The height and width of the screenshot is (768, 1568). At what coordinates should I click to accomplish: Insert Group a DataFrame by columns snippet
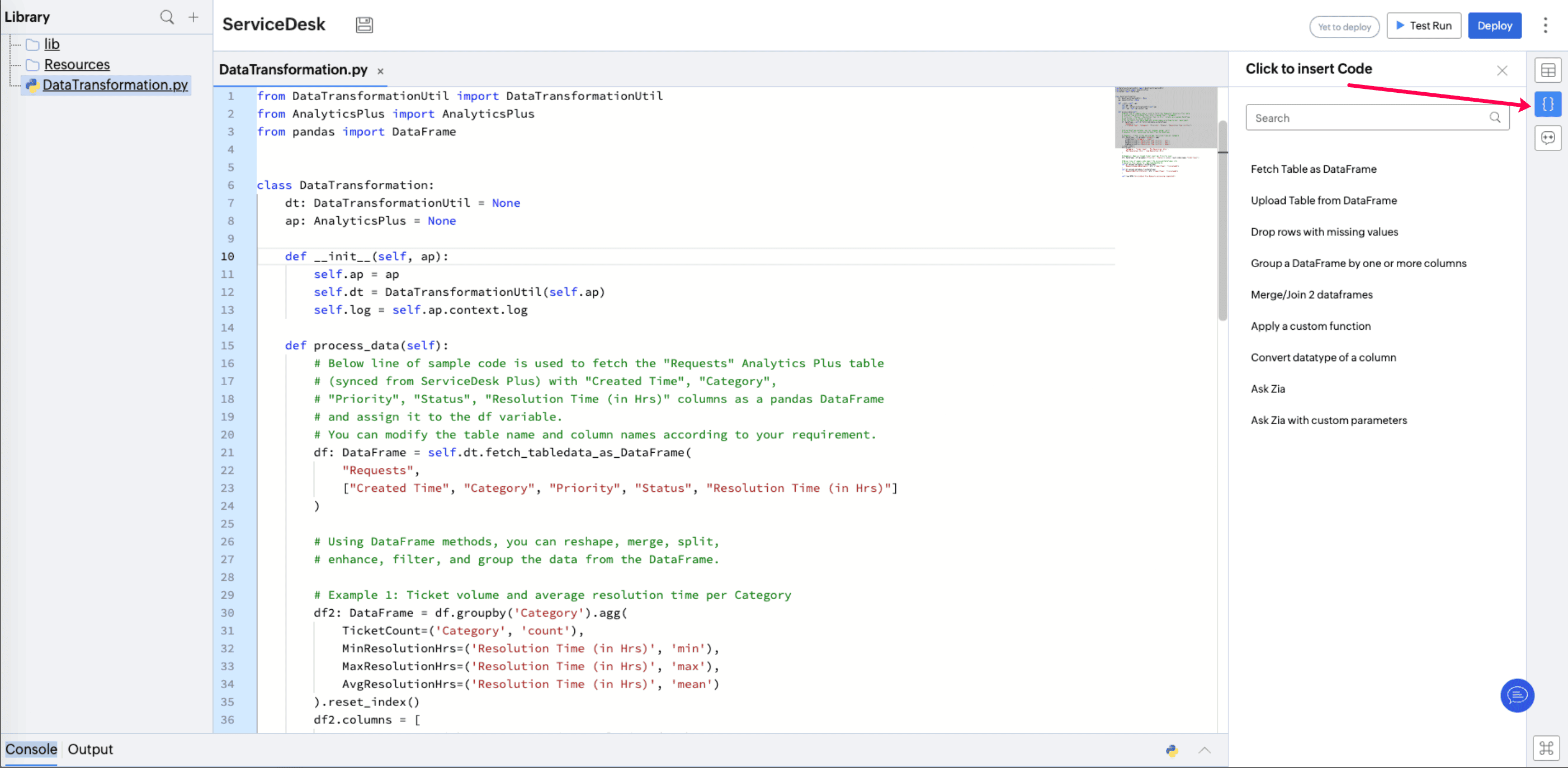pyautogui.click(x=1358, y=263)
